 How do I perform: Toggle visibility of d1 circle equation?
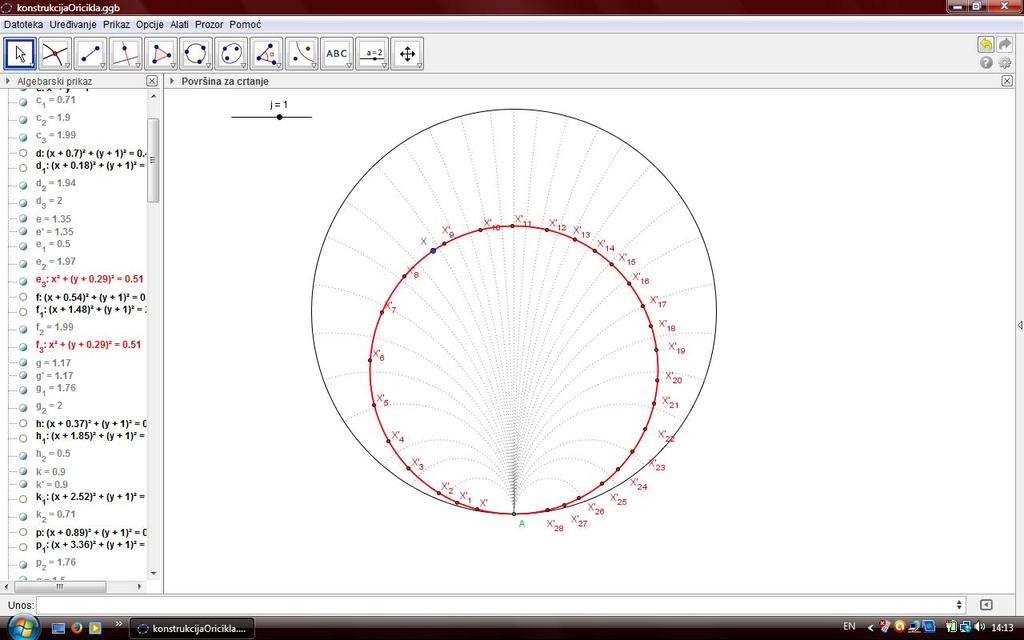pyautogui.click(x=23, y=168)
